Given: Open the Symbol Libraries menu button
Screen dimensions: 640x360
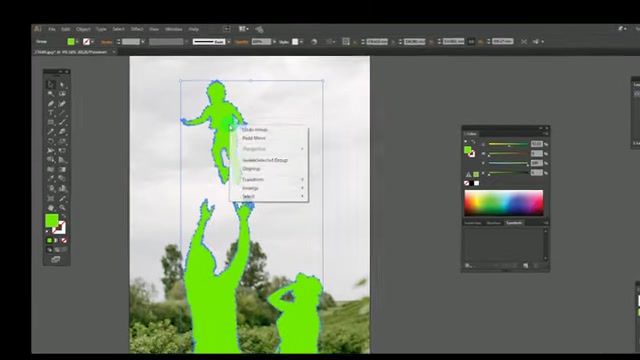Looking at the screenshot, I should click(x=468, y=265).
